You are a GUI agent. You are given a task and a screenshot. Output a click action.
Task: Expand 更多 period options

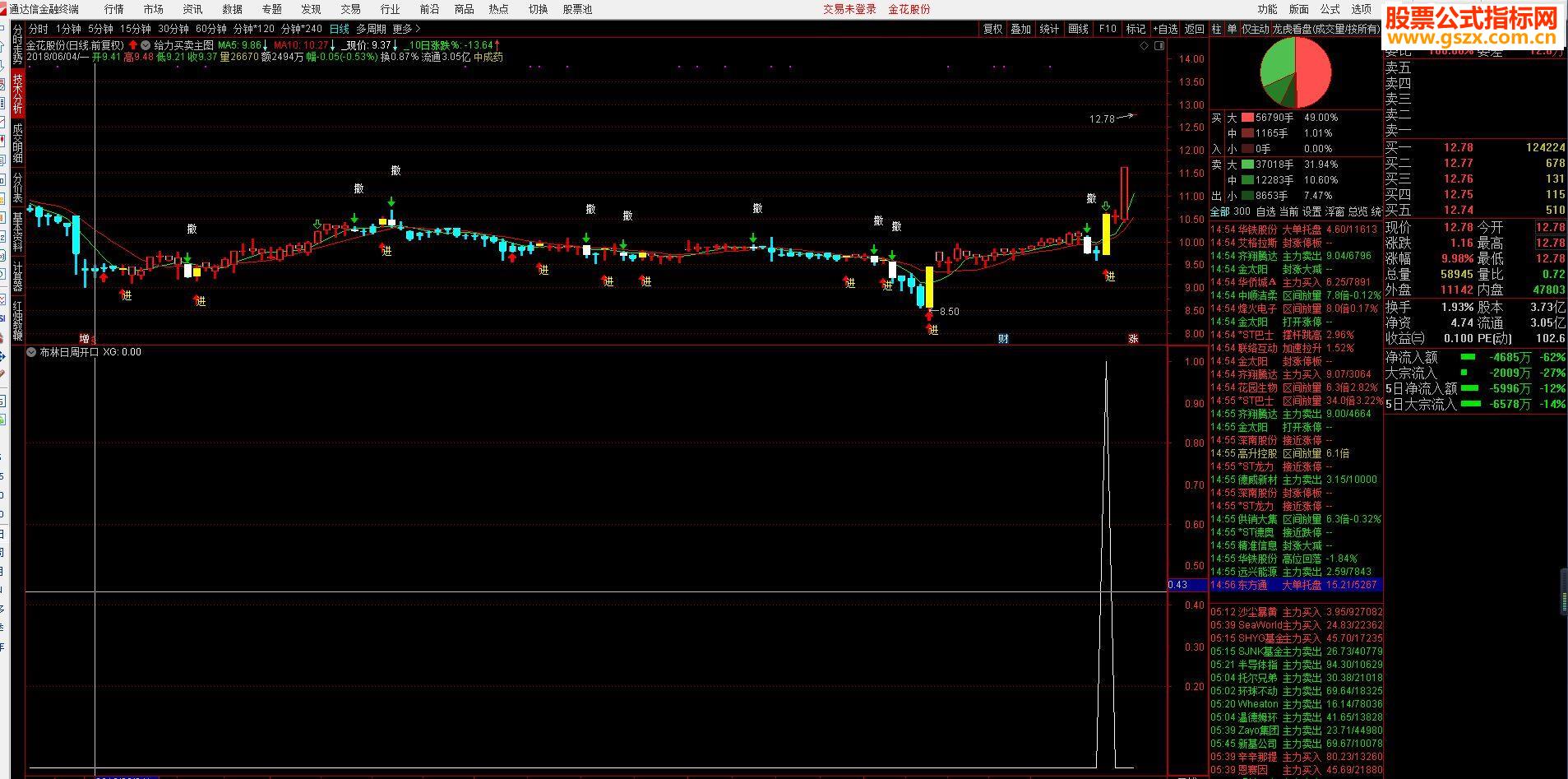pyautogui.click(x=405, y=29)
